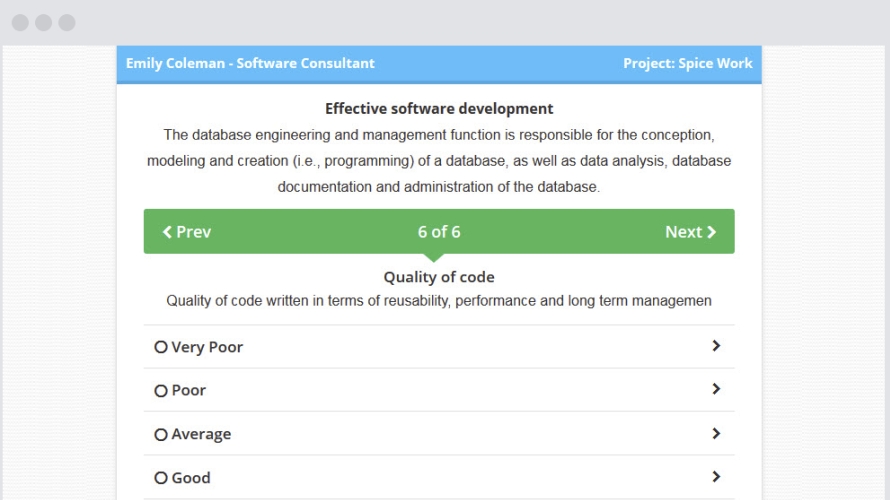890x500 pixels.
Task: Expand the Very Poor row chevron arrow
Action: coord(715,346)
